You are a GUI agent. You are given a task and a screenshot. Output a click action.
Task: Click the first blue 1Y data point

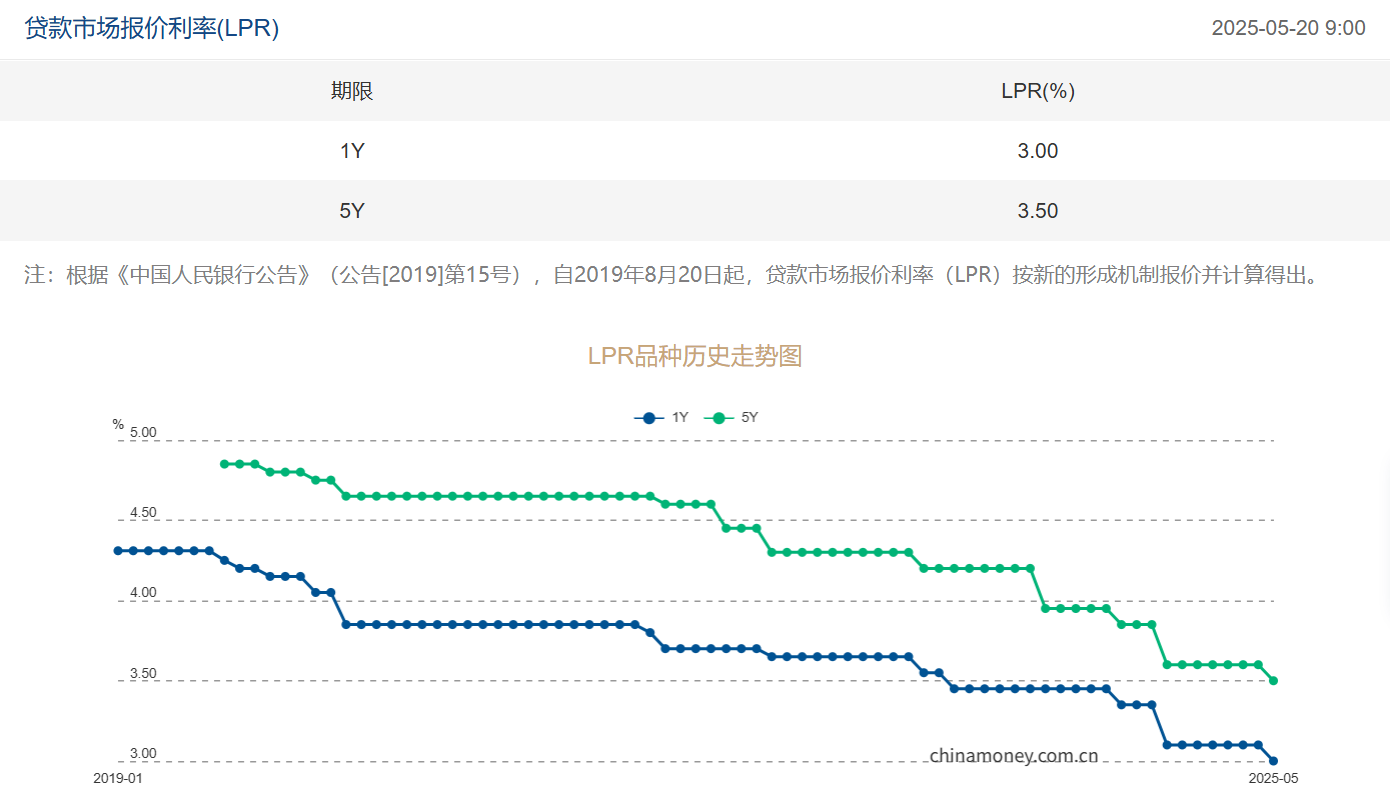(118, 551)
